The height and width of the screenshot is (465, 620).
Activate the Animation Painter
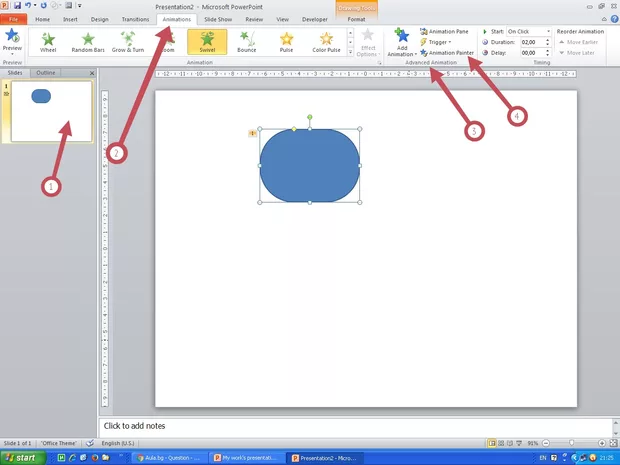tap(449, 52)
